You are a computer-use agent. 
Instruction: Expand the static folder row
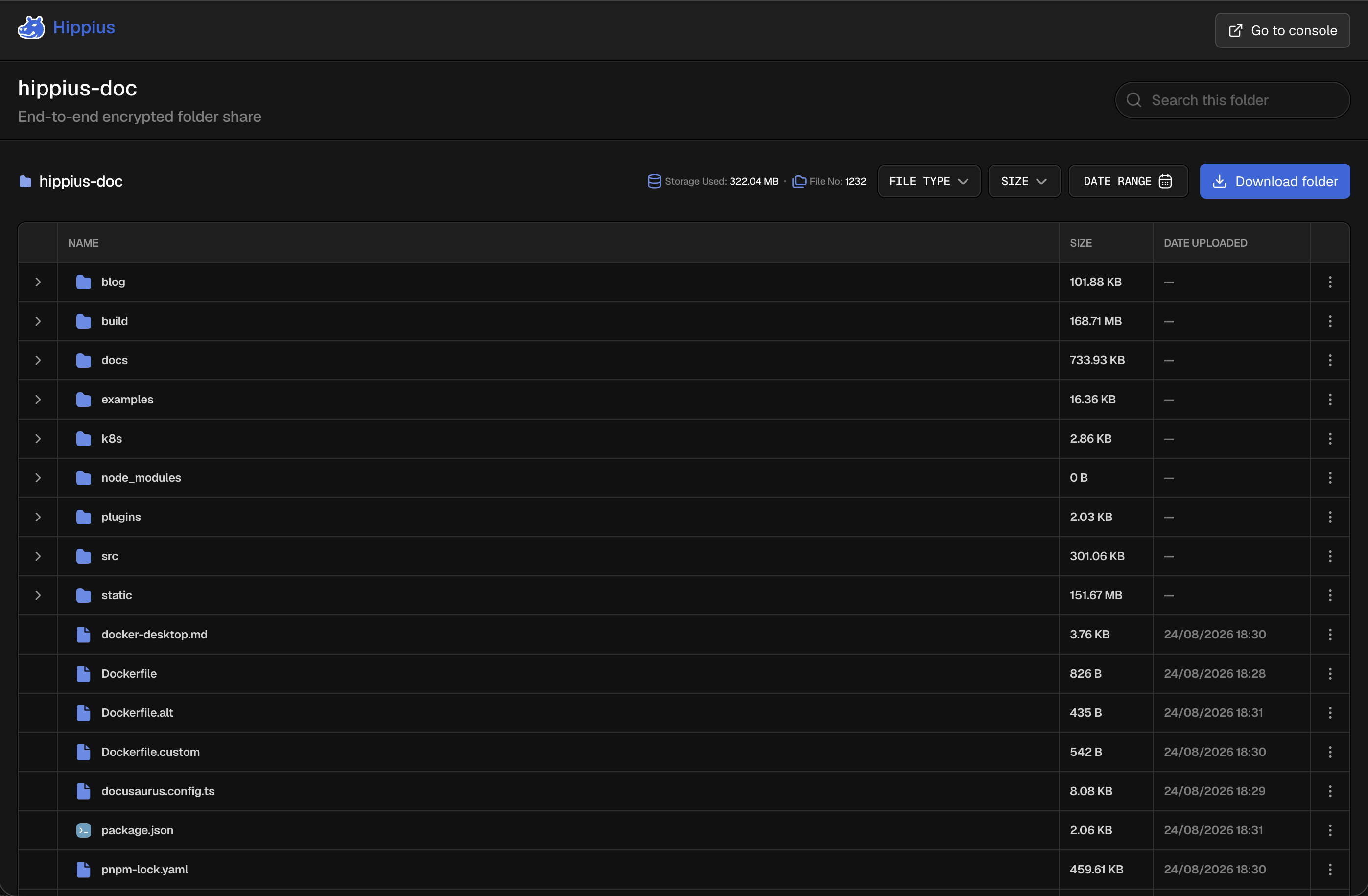click(x=38, y=595)
